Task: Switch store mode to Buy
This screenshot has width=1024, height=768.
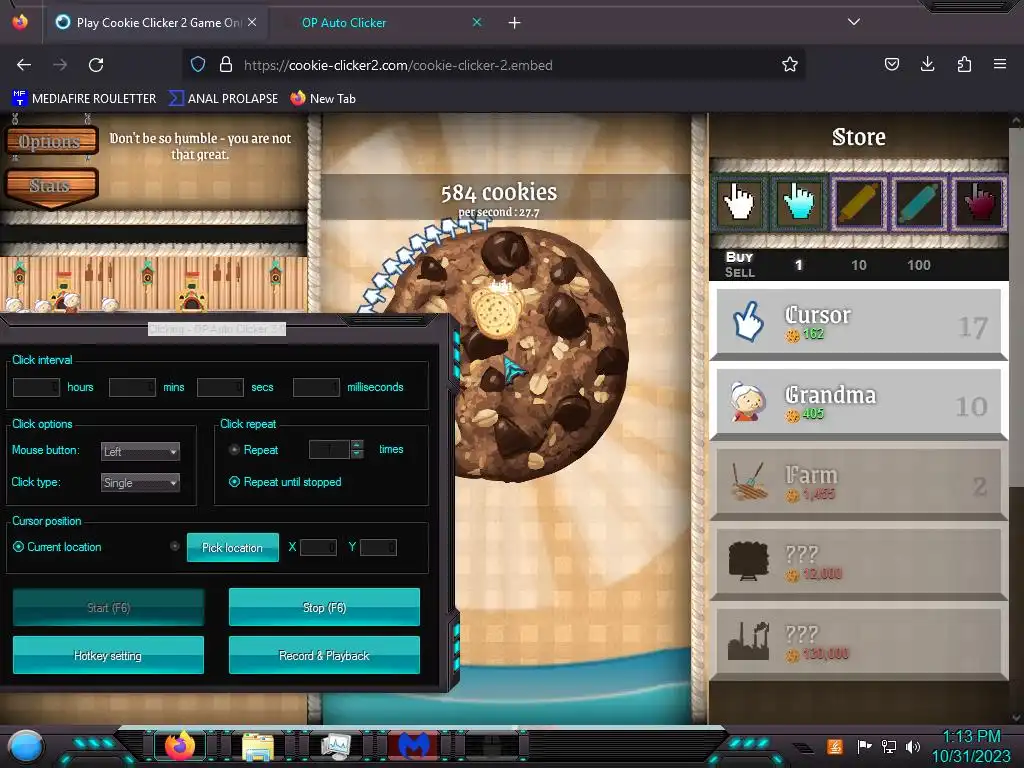Action: 739,257
